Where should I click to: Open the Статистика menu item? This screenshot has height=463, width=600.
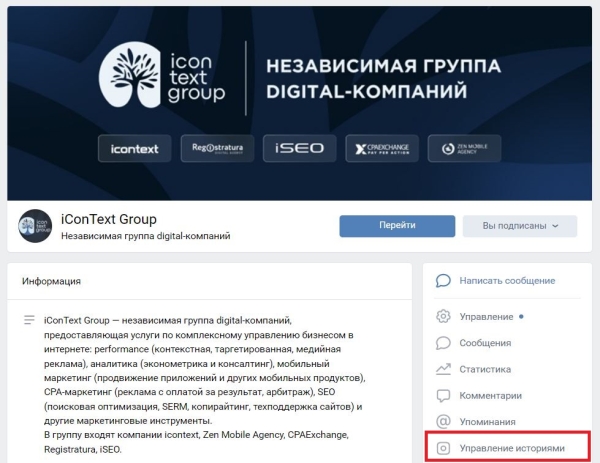click(486, 369)
